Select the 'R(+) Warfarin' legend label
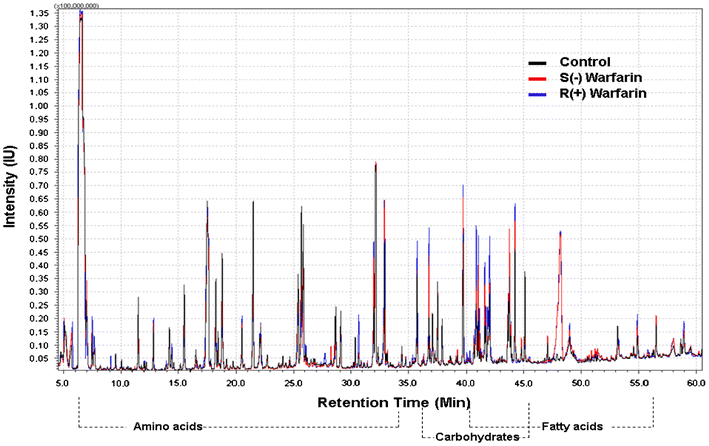 click(x=603, y=94)
